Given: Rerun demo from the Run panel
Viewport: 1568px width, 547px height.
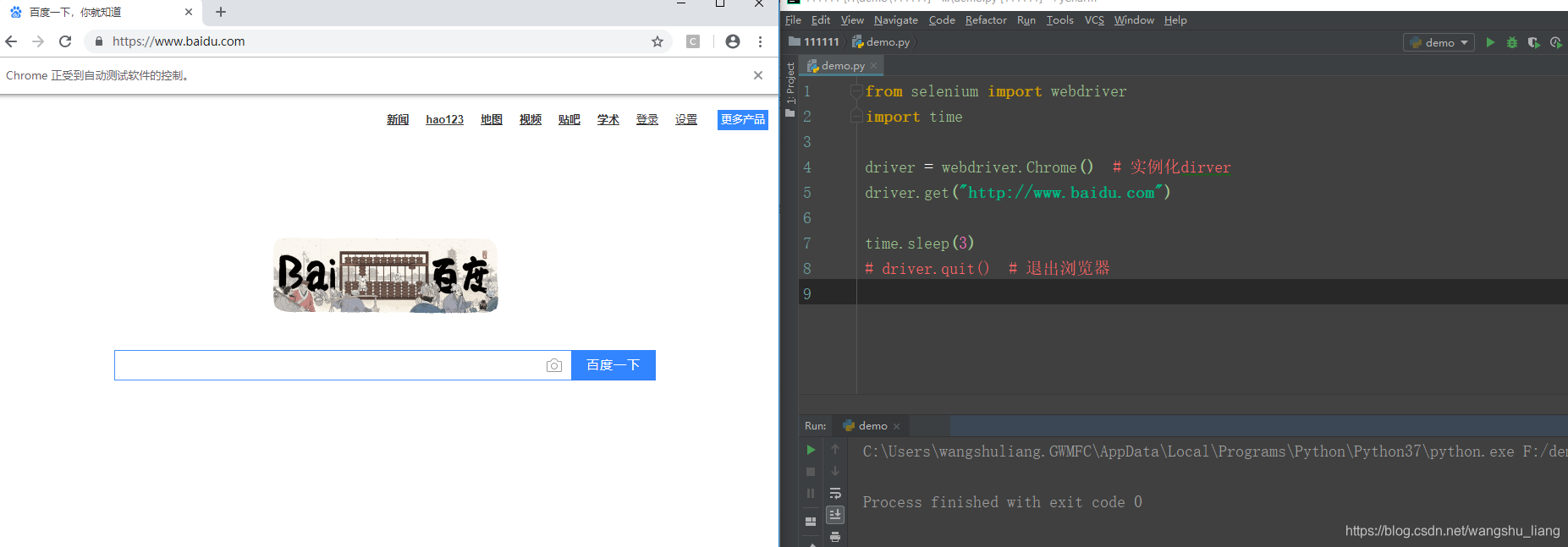Looking at the screenshot, I should tap(811, 450).
